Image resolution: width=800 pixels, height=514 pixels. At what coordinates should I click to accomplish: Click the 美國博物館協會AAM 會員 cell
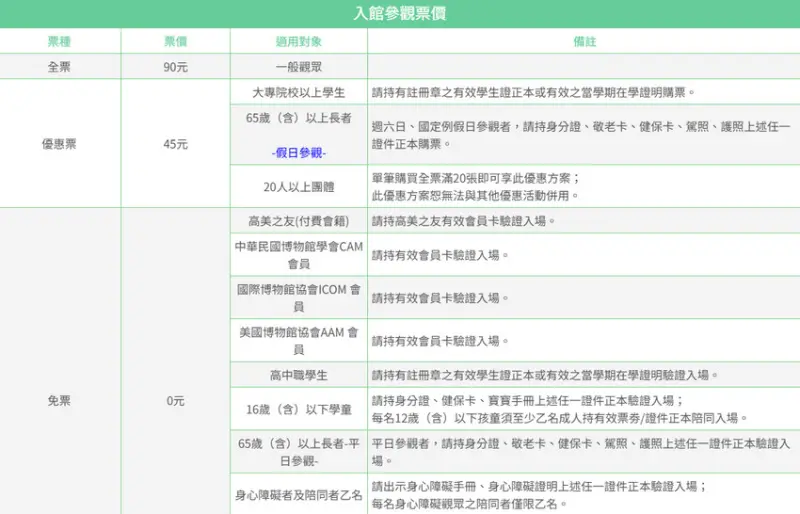click(298, 341)
